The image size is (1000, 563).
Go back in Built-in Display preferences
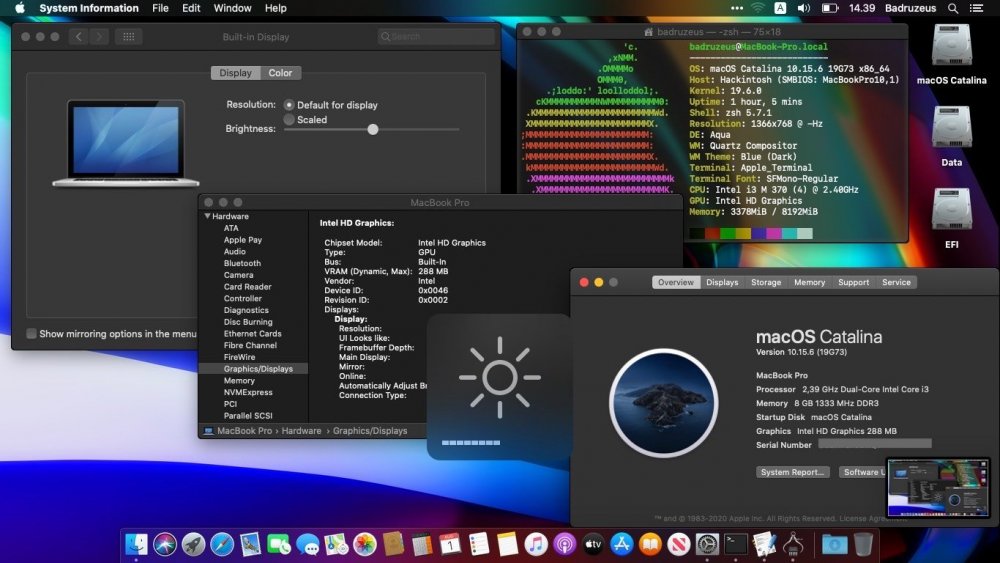pos(78,36)
